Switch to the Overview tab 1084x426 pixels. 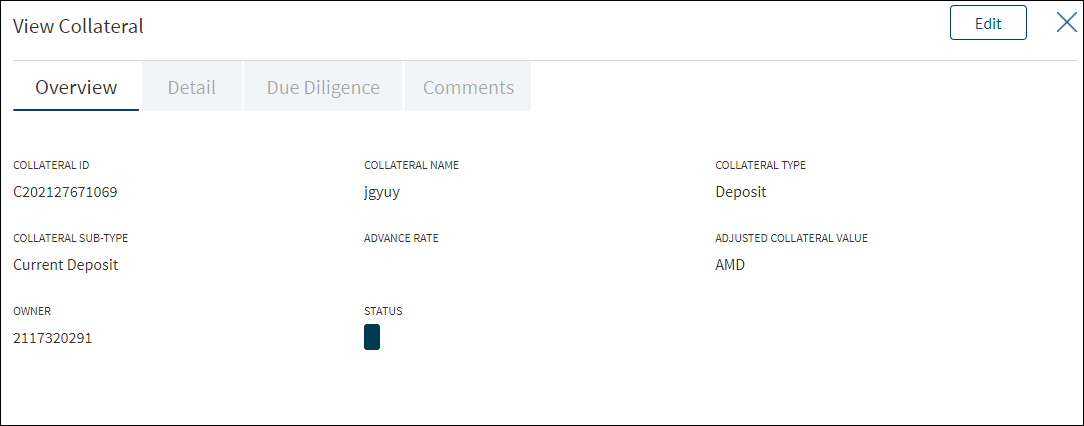pyautogui.click(x=76, y=87)
